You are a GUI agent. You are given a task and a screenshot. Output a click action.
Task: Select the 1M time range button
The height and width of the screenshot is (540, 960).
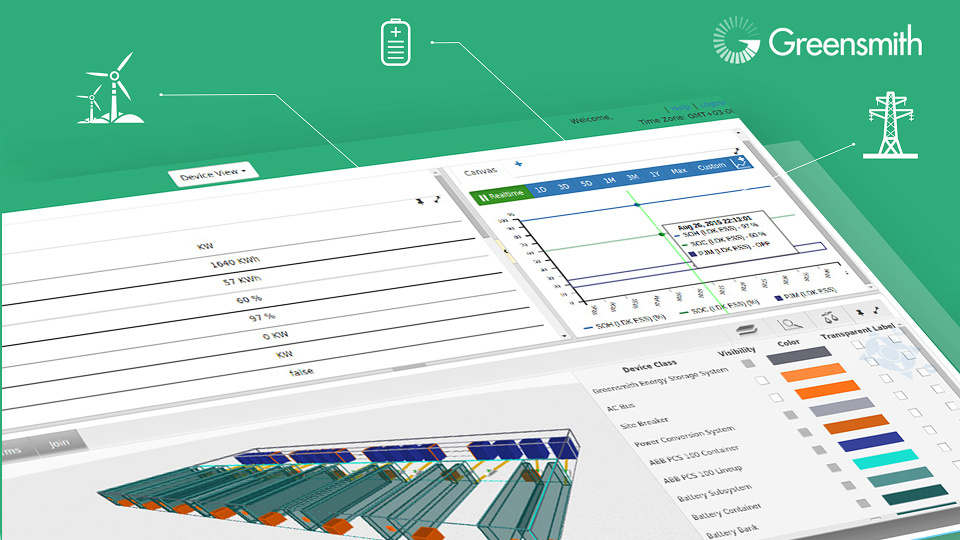[609, 179]
